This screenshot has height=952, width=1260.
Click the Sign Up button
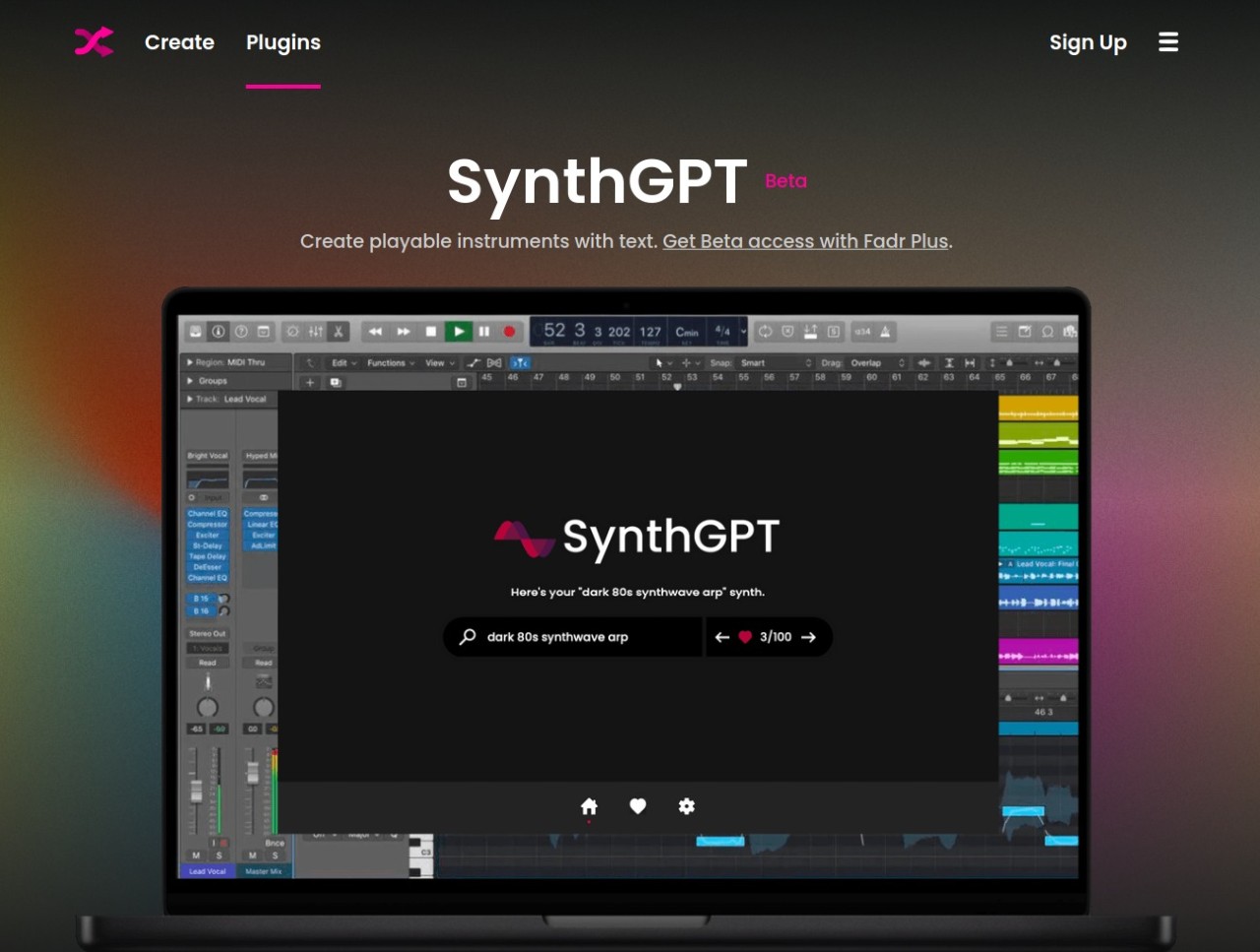(x=1088, y=42)
